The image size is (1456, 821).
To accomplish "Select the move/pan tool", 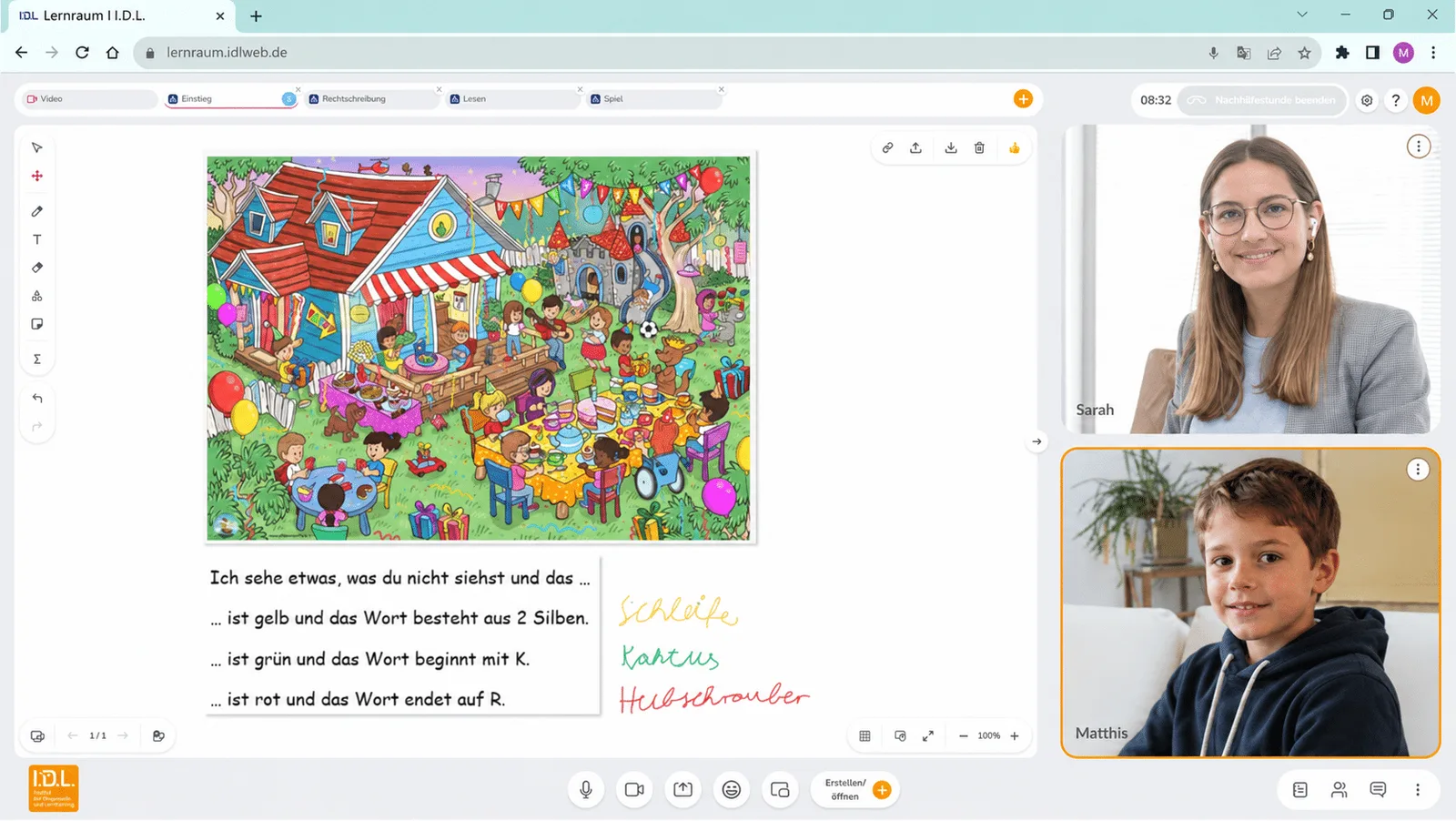I will [37, 176].
